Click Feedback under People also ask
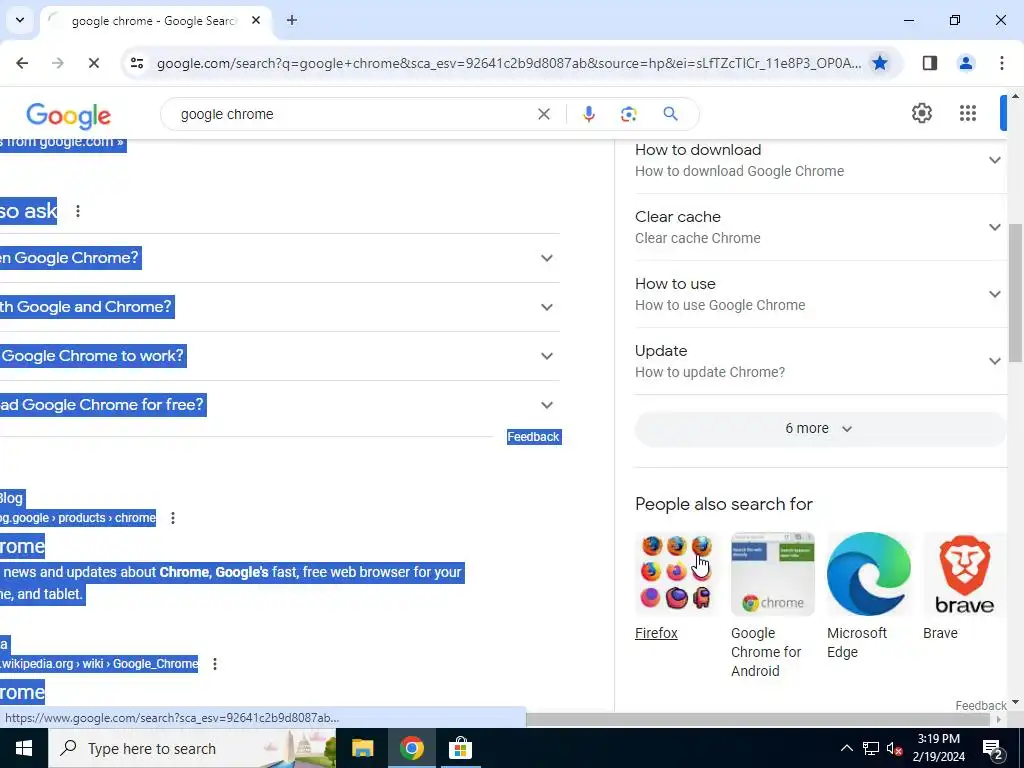The height and width of the screenshot is (768, 1024). point(534,437)
